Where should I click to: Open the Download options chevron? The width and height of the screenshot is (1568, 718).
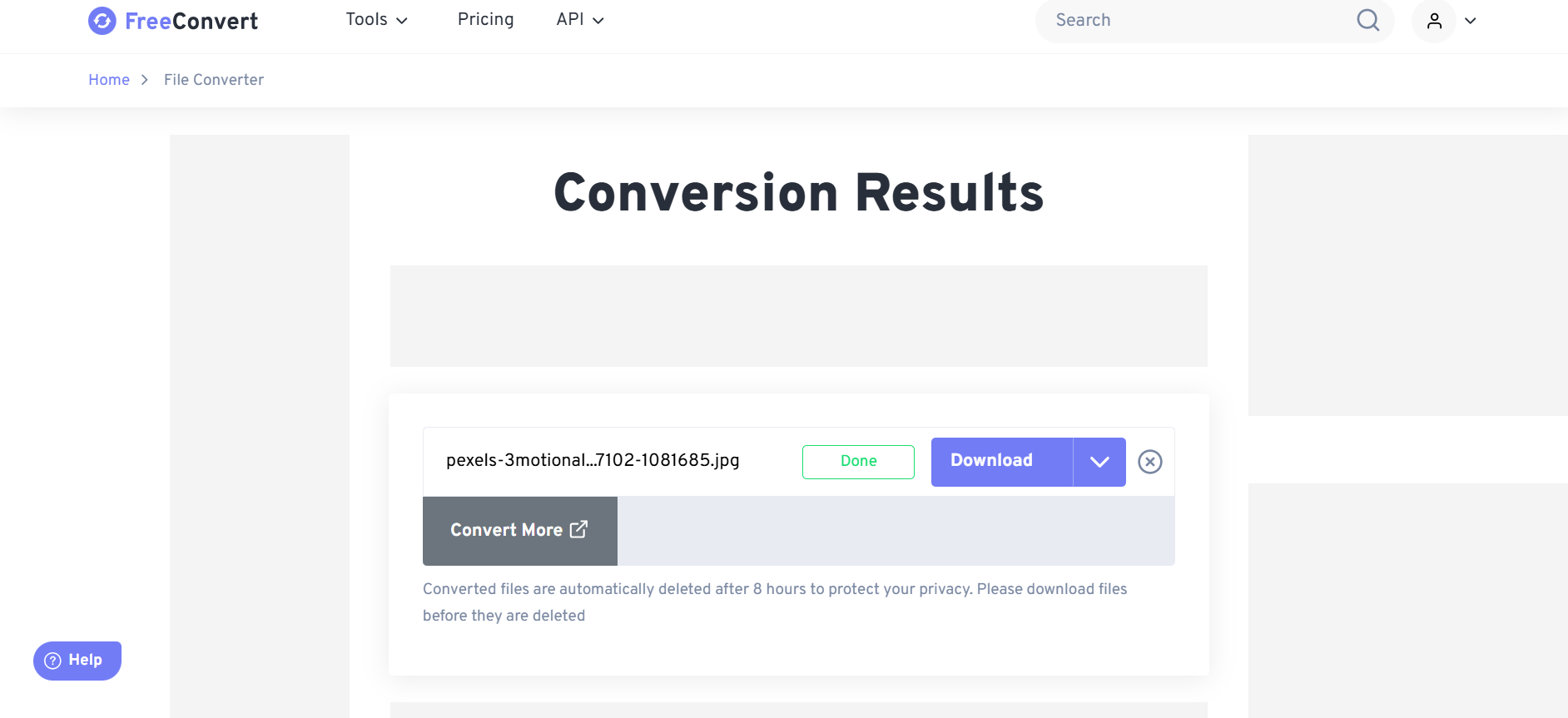coord(1099,461)
